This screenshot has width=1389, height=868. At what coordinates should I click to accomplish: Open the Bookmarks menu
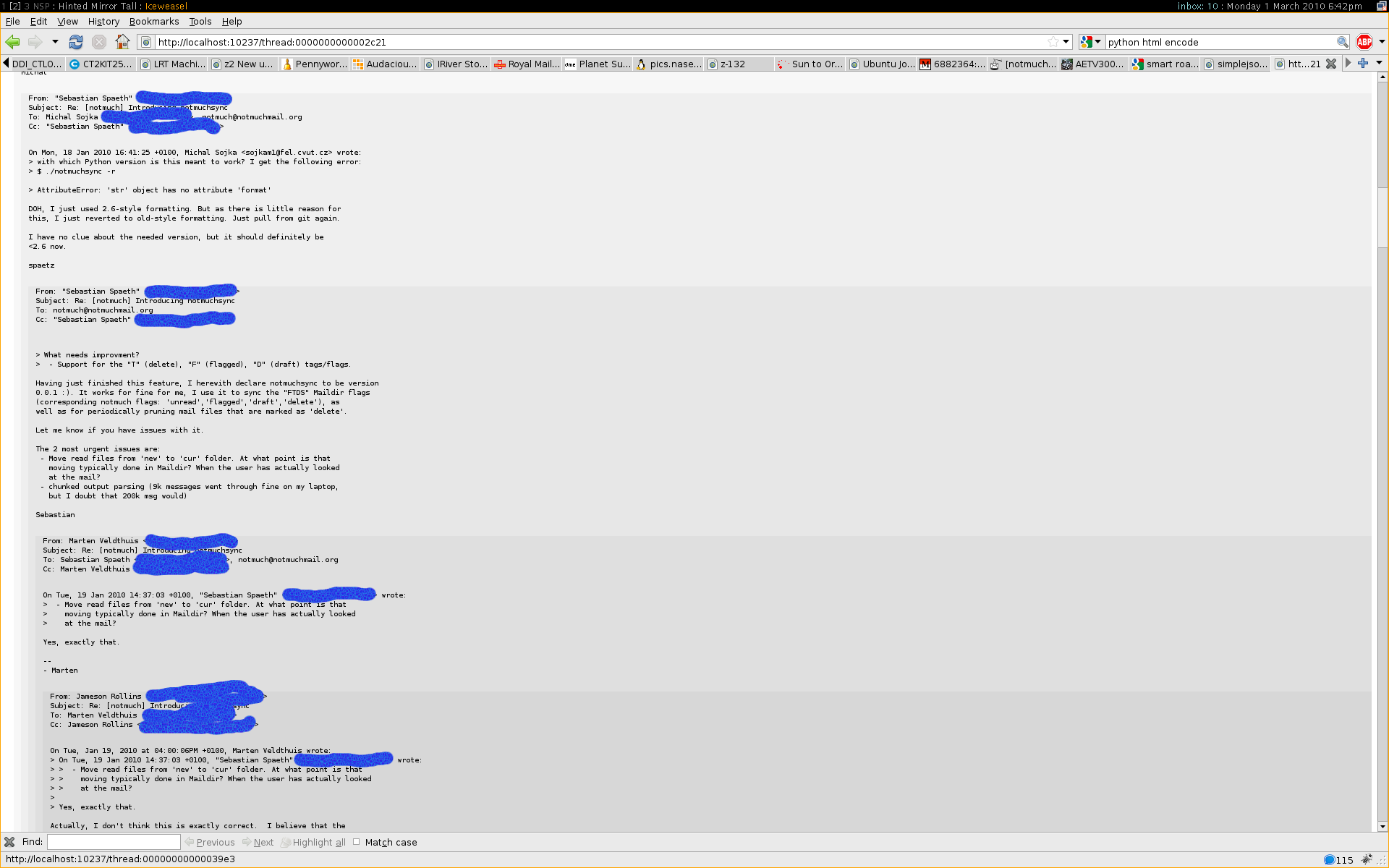(x=153, y=22)
